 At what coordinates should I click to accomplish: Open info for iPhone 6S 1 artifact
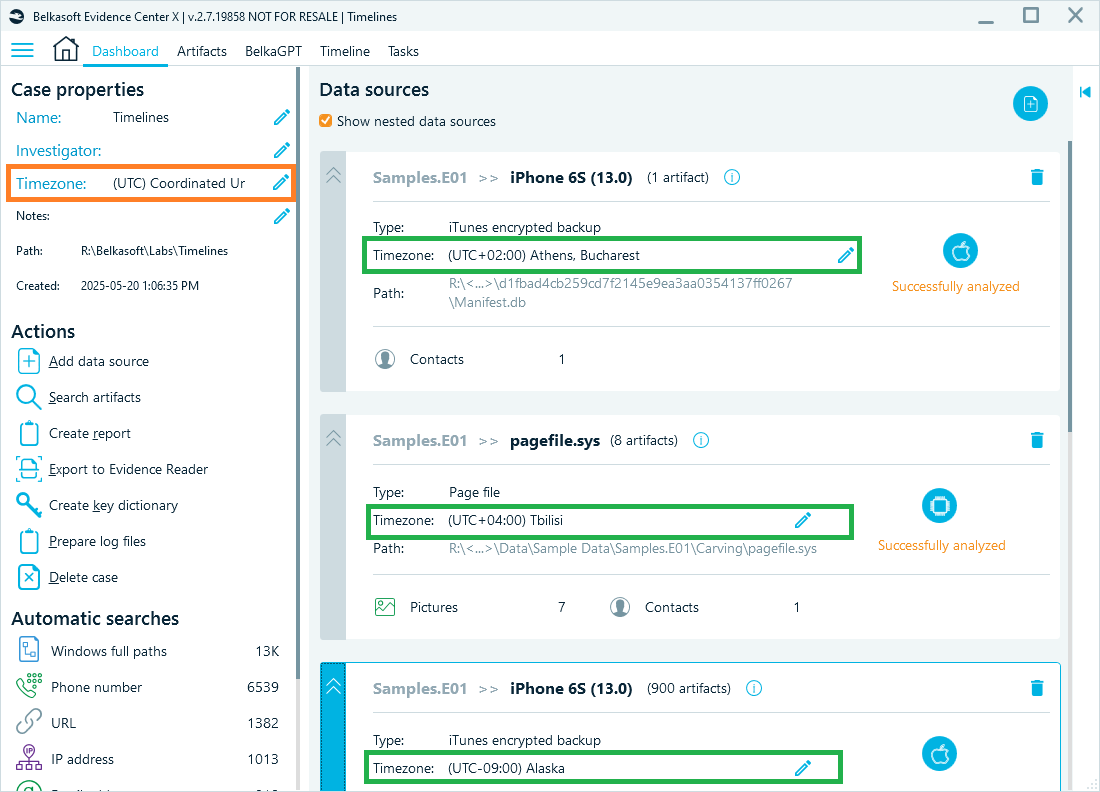point(732,177)
